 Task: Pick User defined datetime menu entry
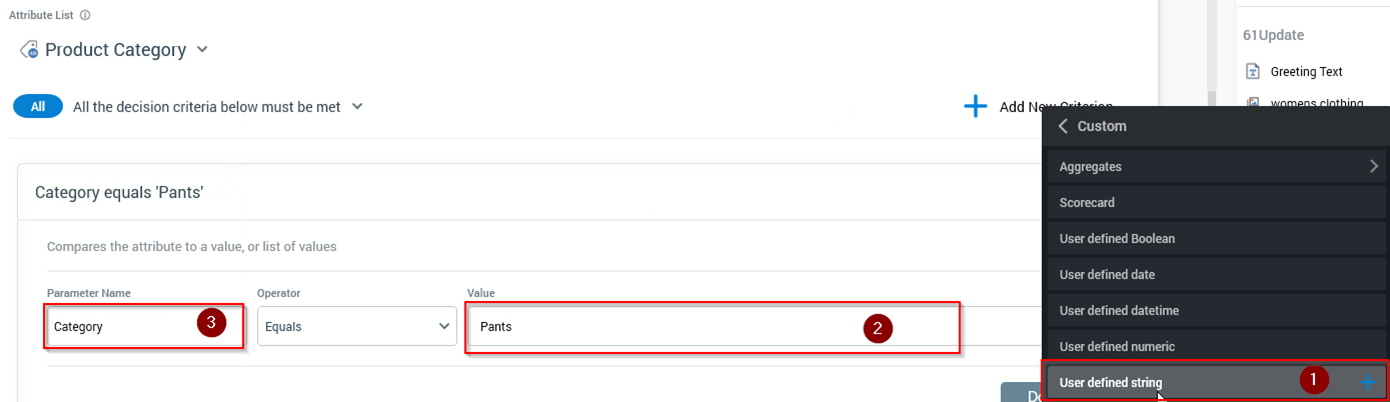tap(1119, 310)
